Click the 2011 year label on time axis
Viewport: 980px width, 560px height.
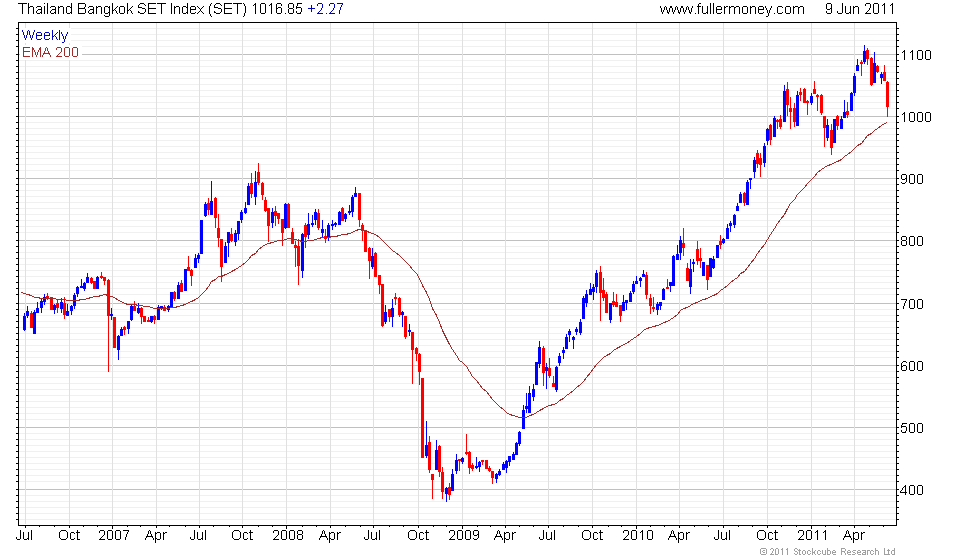point(812,536)
